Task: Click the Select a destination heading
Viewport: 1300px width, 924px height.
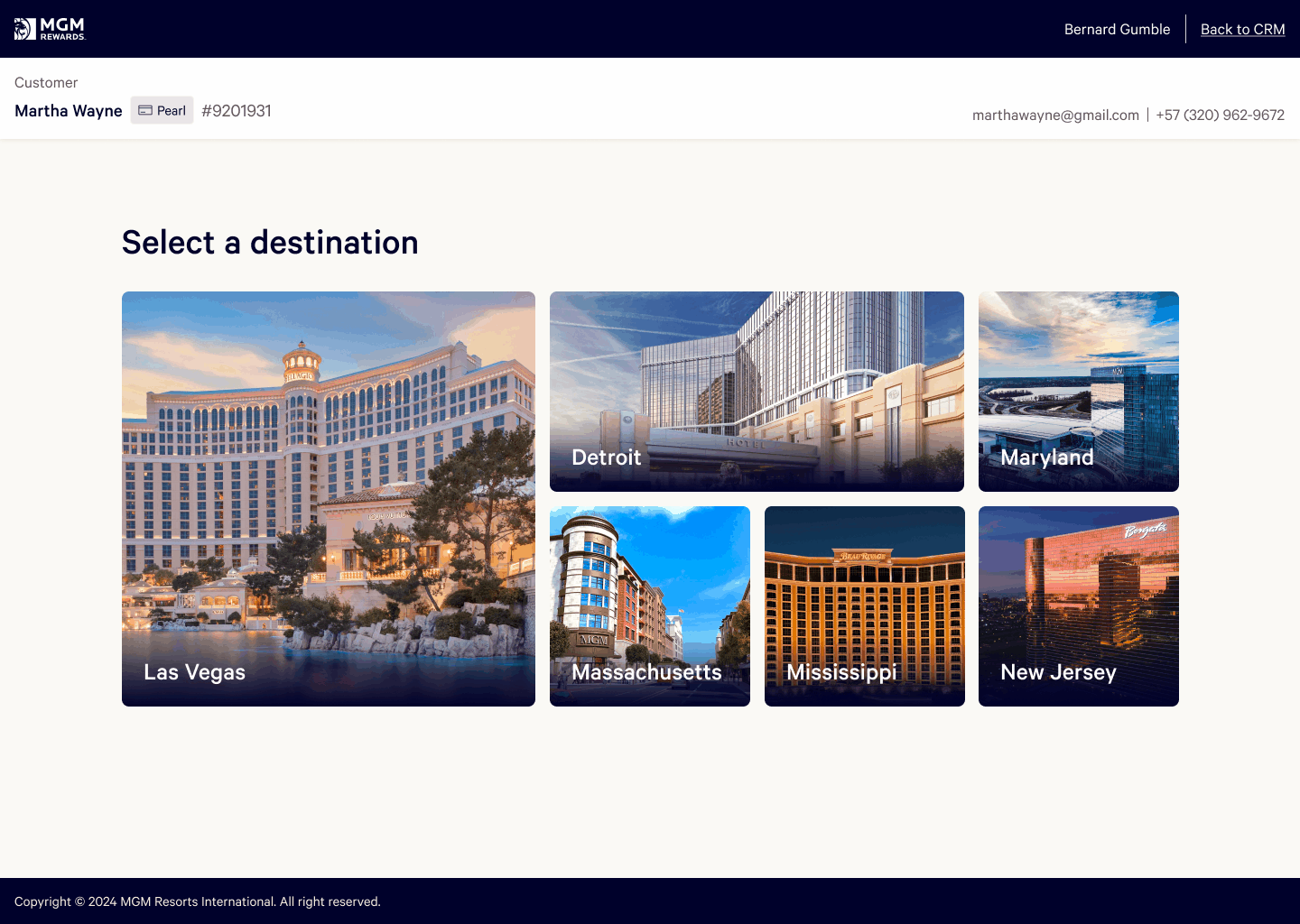Action: tap(270, 243)
